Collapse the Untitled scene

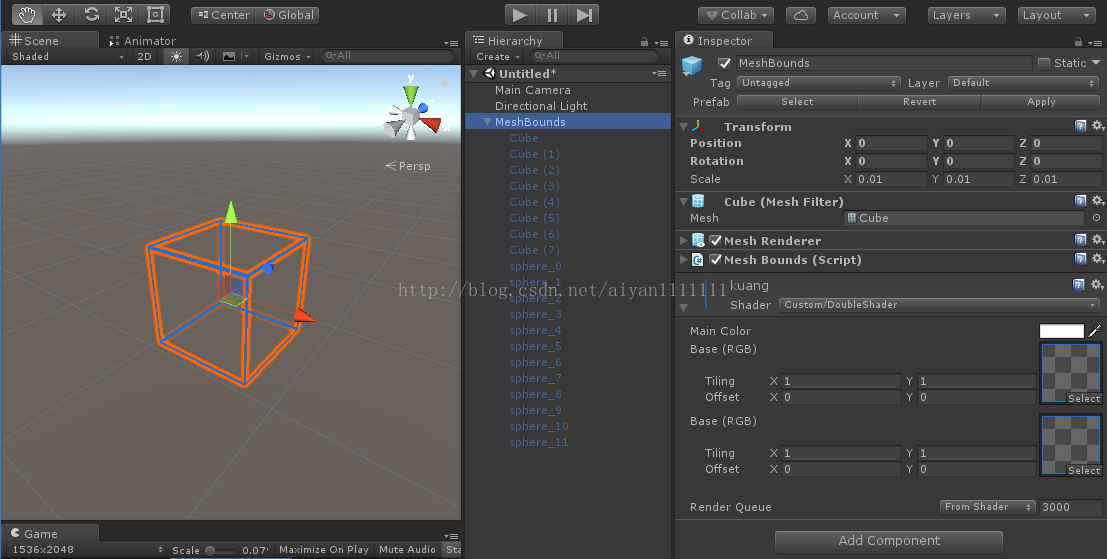tap(474, 73)
